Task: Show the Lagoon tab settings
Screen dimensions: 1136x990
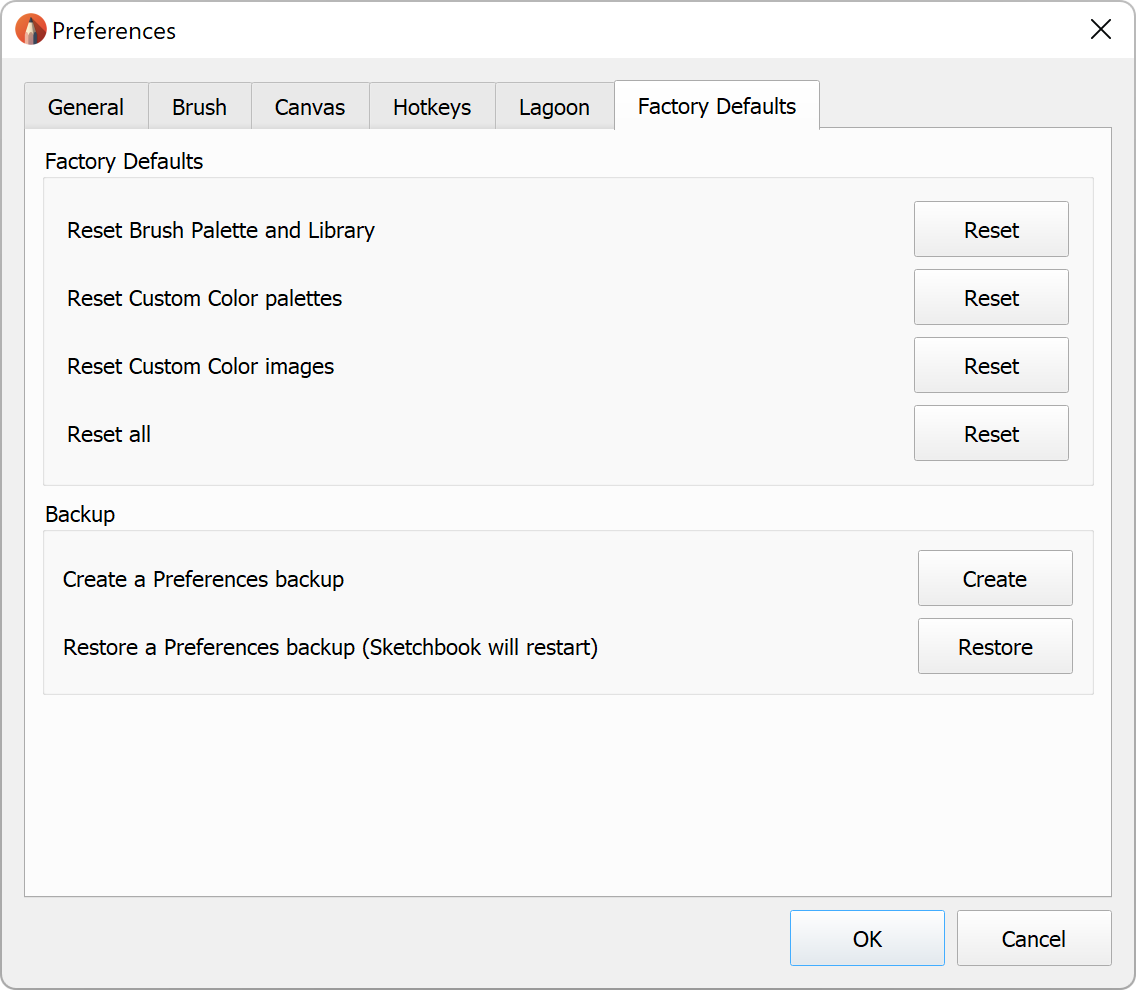Action: [554, 107]
